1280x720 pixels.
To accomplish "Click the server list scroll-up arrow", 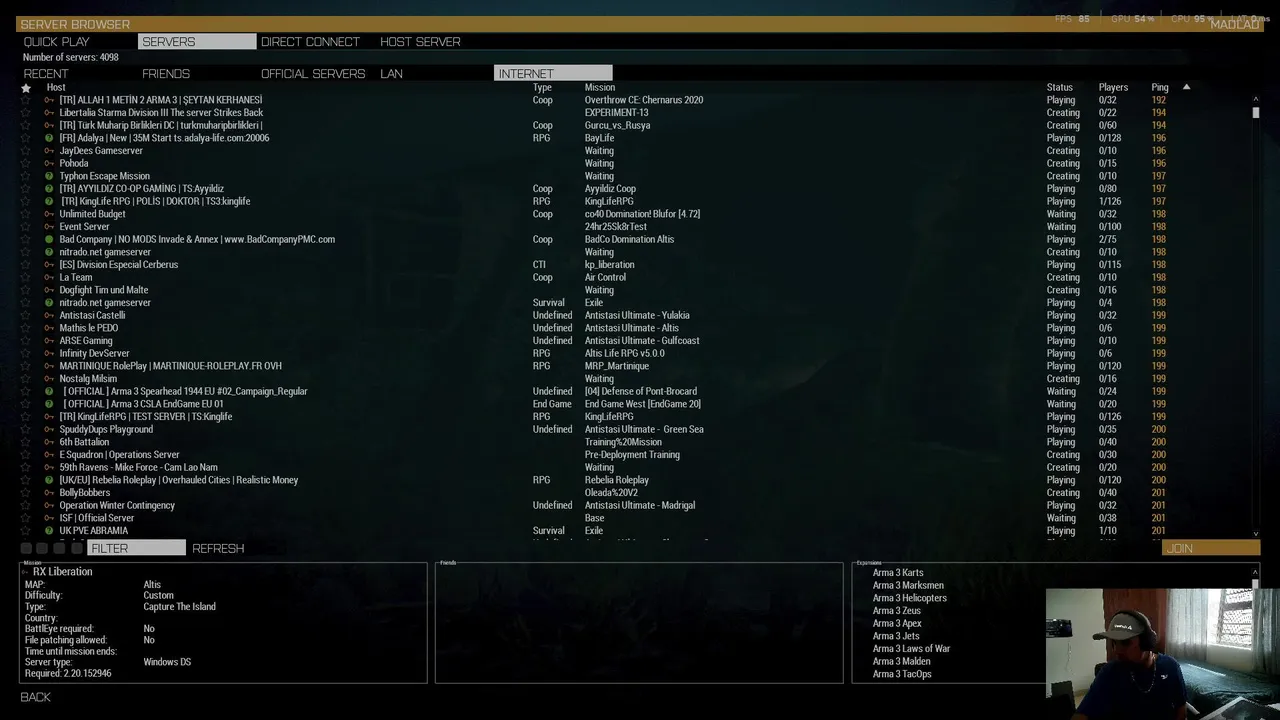I will (x=1256, y=100).
